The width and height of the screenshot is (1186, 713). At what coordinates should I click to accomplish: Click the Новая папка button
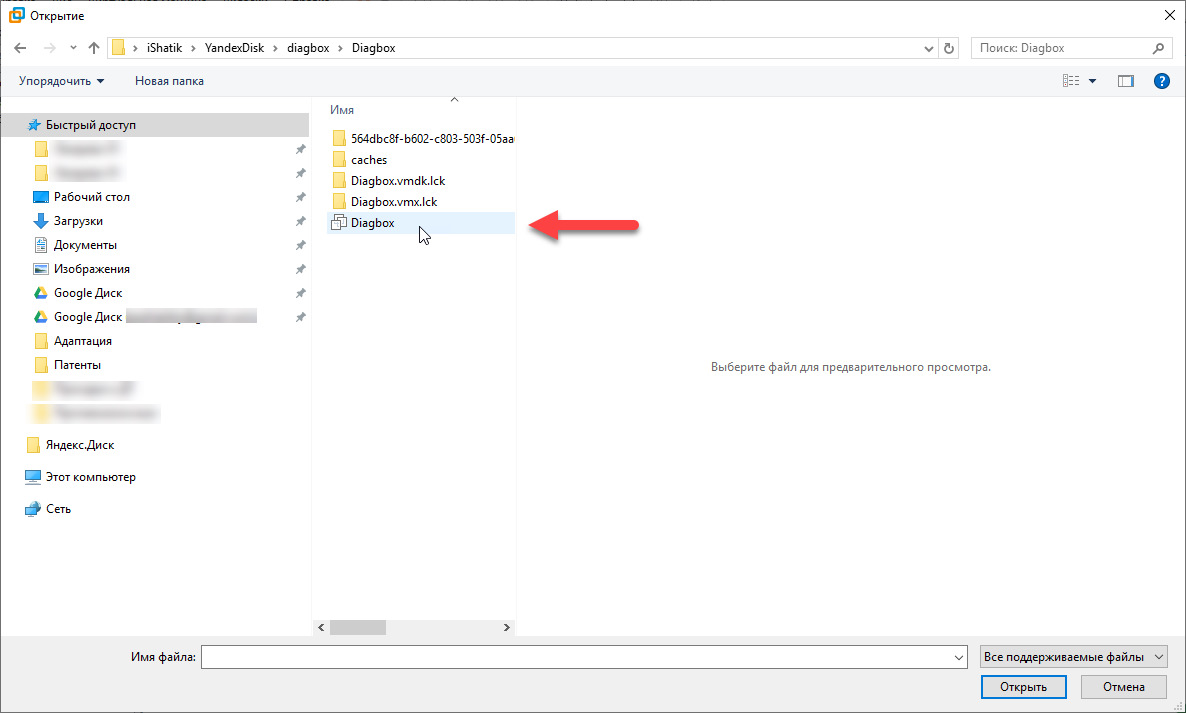[x=169, y=81]
